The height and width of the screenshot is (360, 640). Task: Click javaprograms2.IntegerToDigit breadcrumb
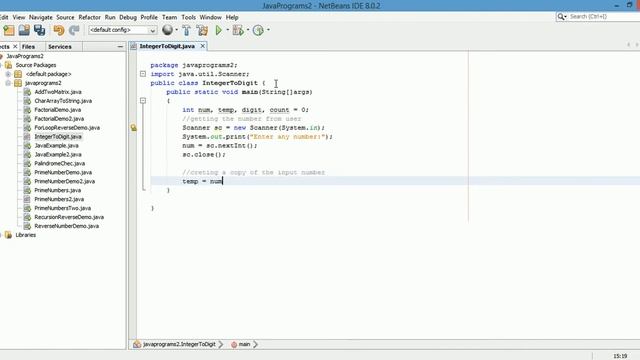point(179,344)
